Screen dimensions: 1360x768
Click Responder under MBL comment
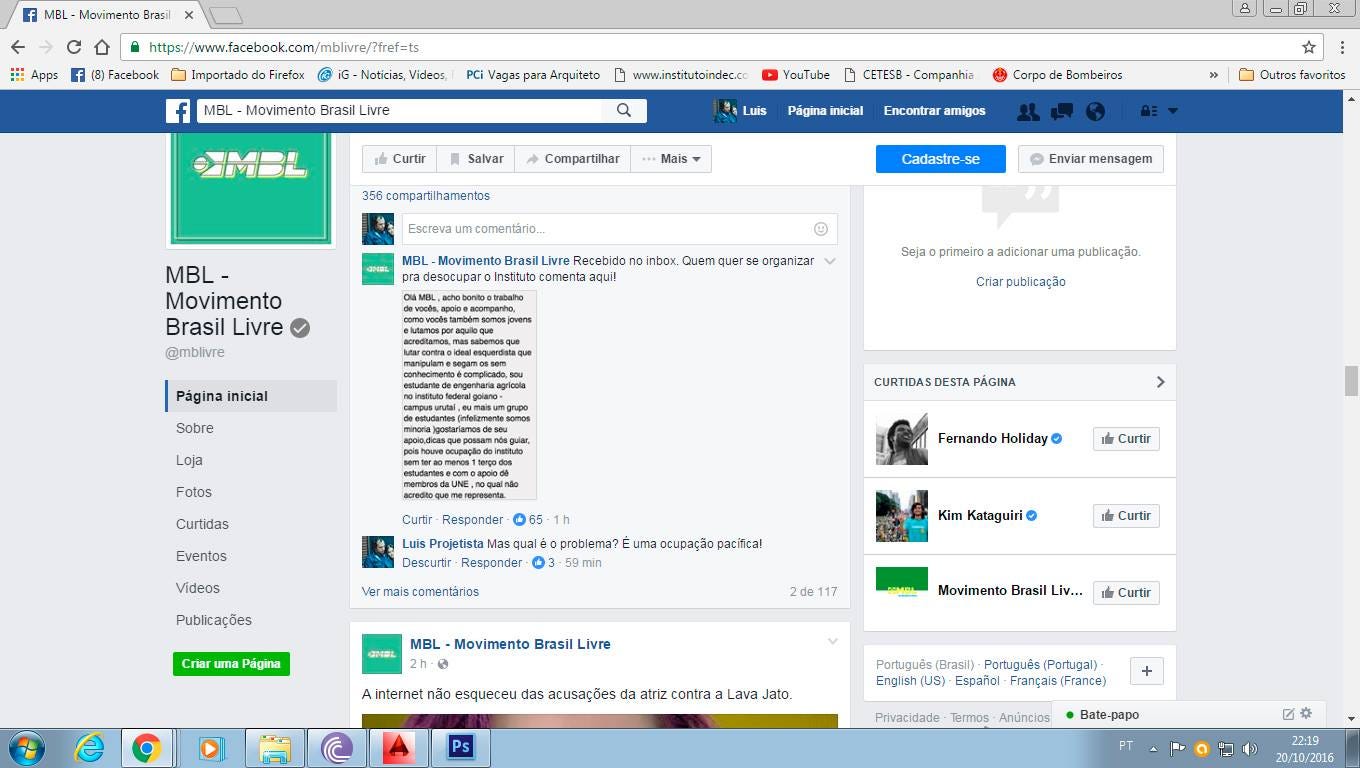[473, 520]
